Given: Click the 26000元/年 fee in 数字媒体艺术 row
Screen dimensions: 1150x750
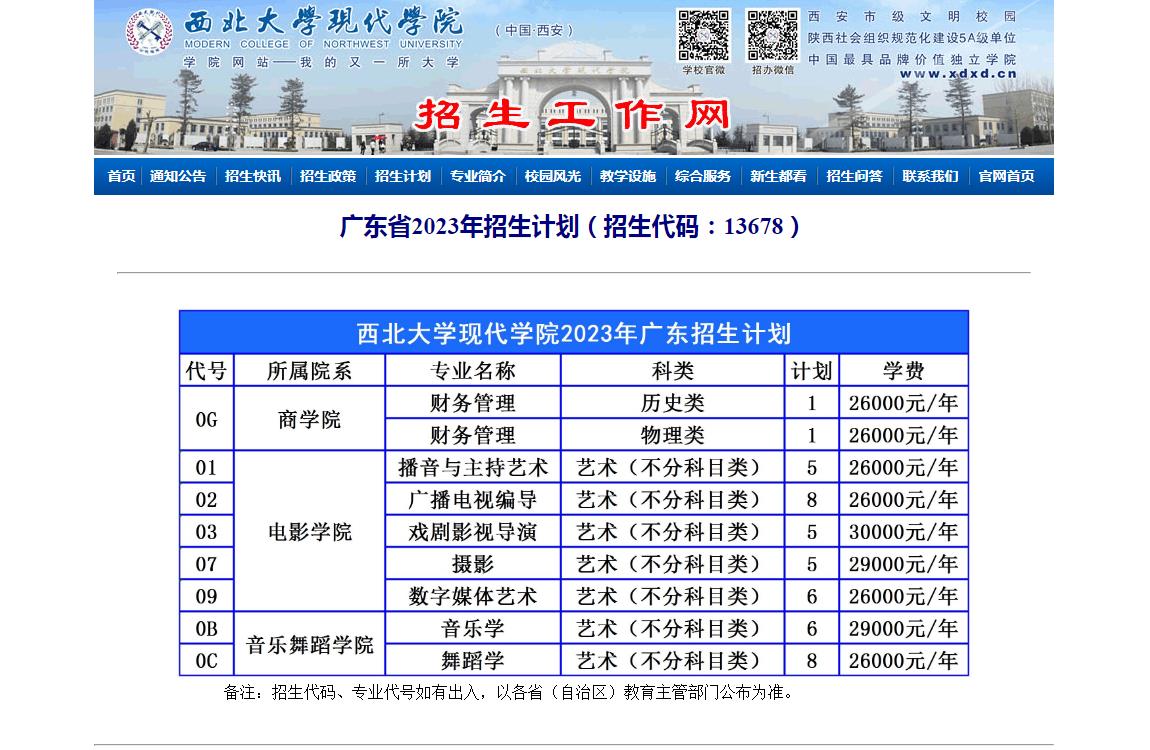Looking at the screenshot, I should click(x=904, y=596).
